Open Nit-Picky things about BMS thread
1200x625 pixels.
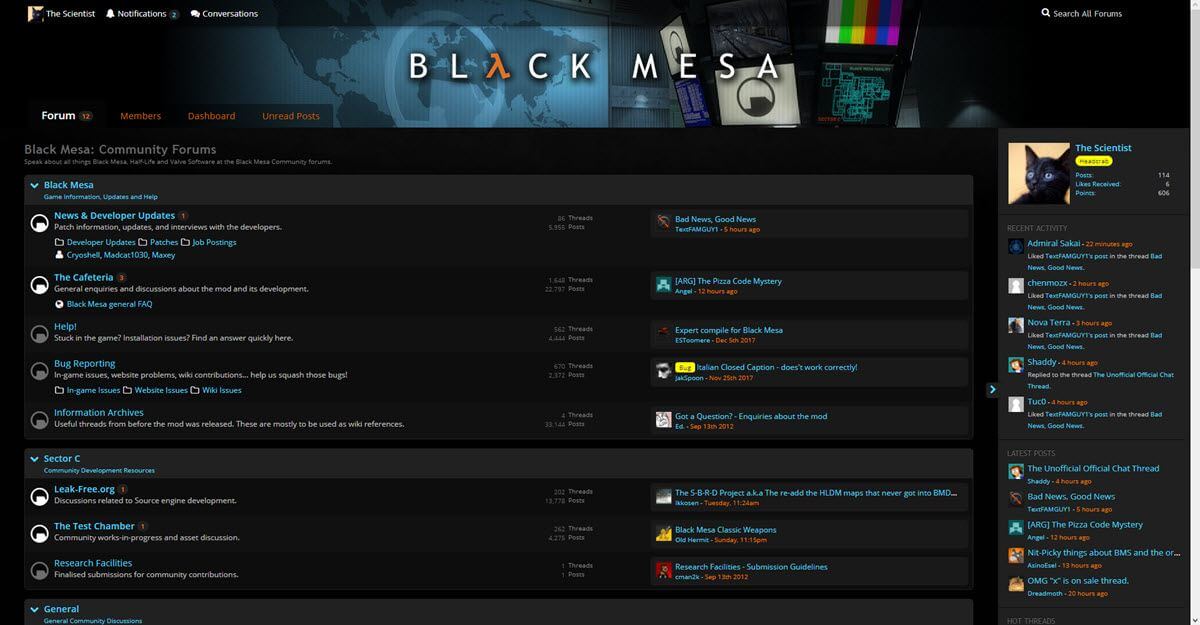[x=1104, y=552]
